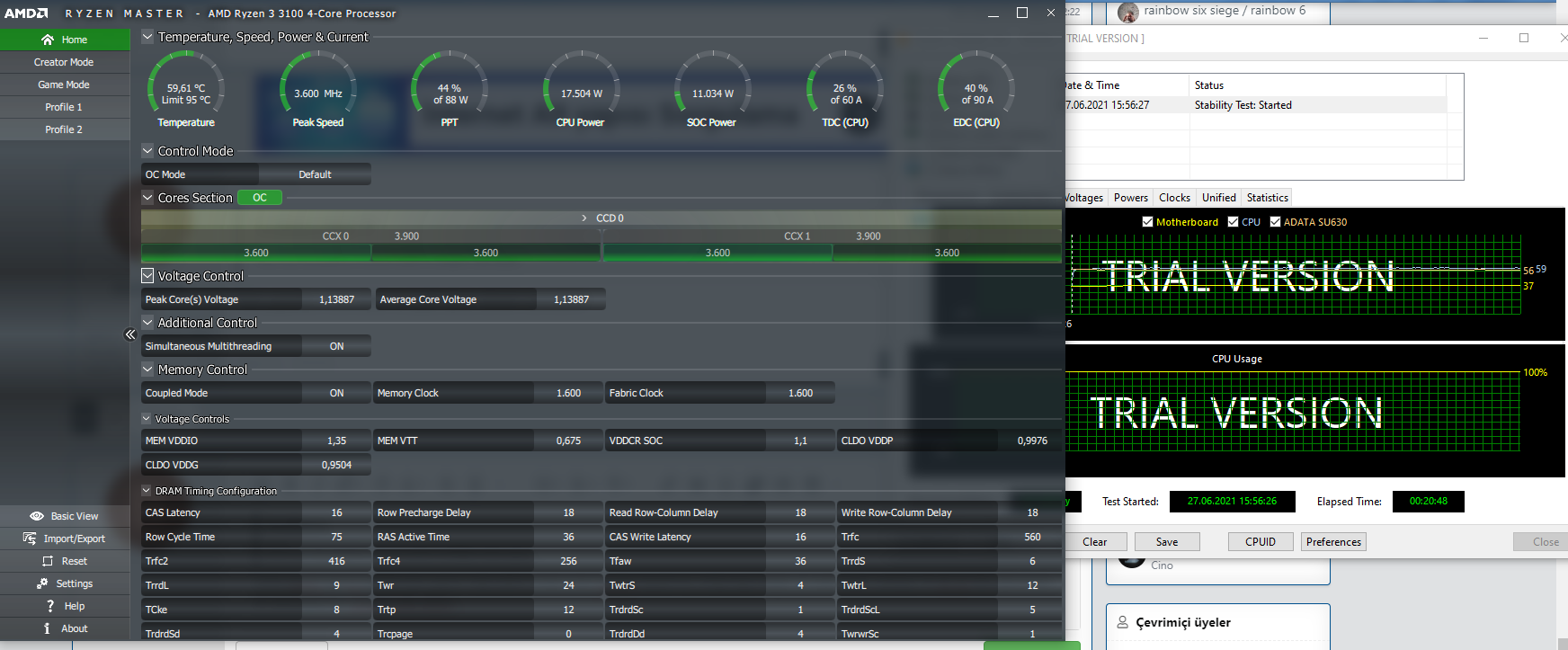Open Settings gear in sidebar
1568x650 pixels.
(x=42, y=583)
